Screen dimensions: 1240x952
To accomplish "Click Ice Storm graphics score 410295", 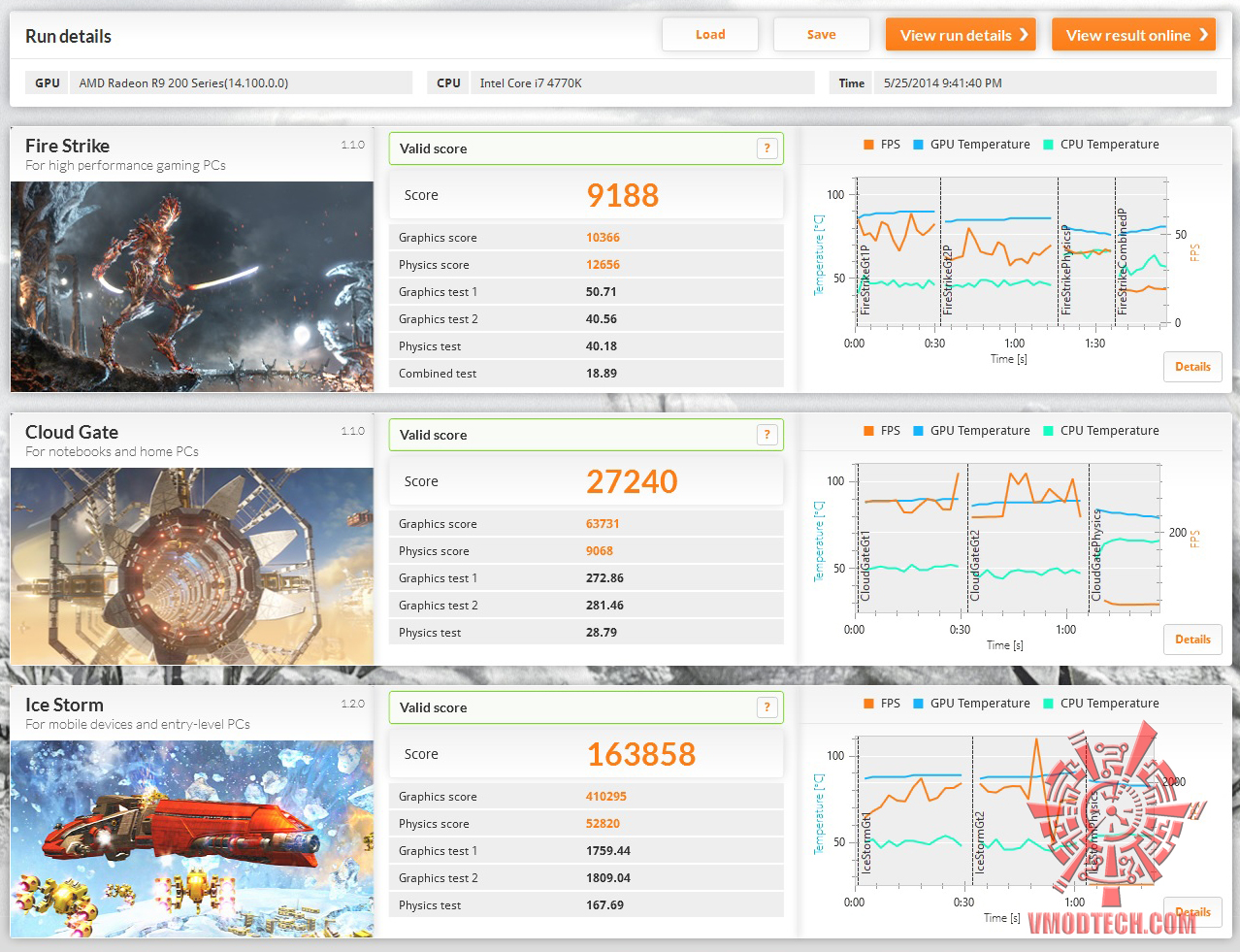I will [606, 797].
